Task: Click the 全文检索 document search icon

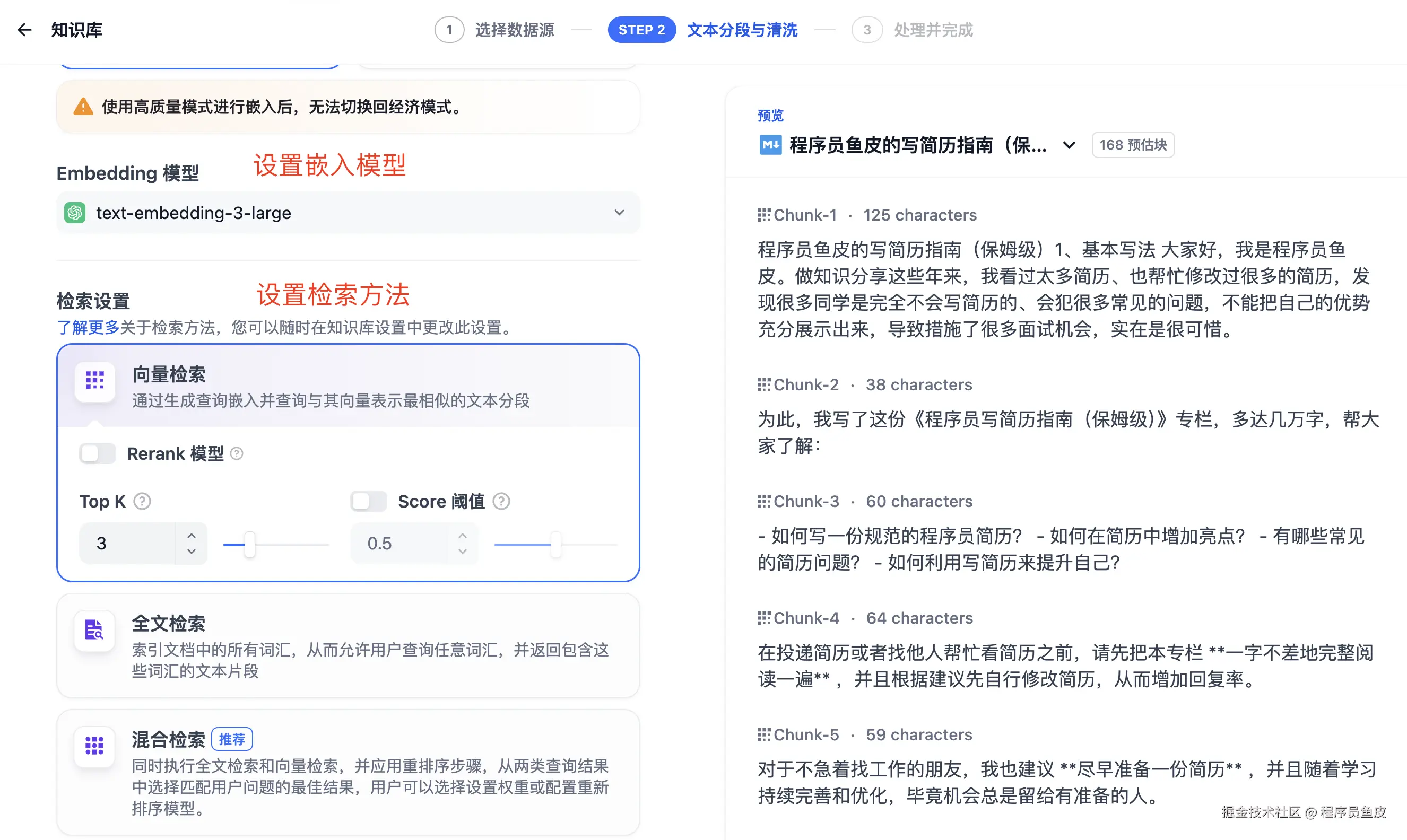Action: pos(94,629)
